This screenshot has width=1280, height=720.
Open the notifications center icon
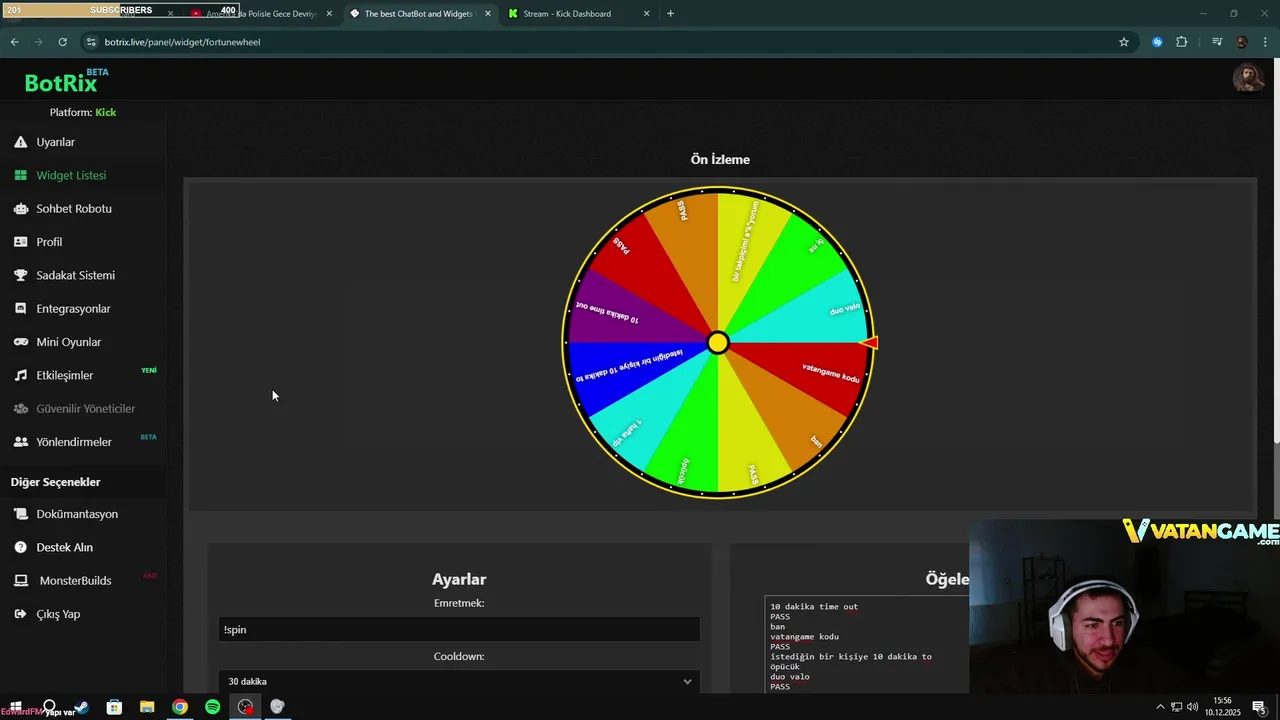[1259, 707]
